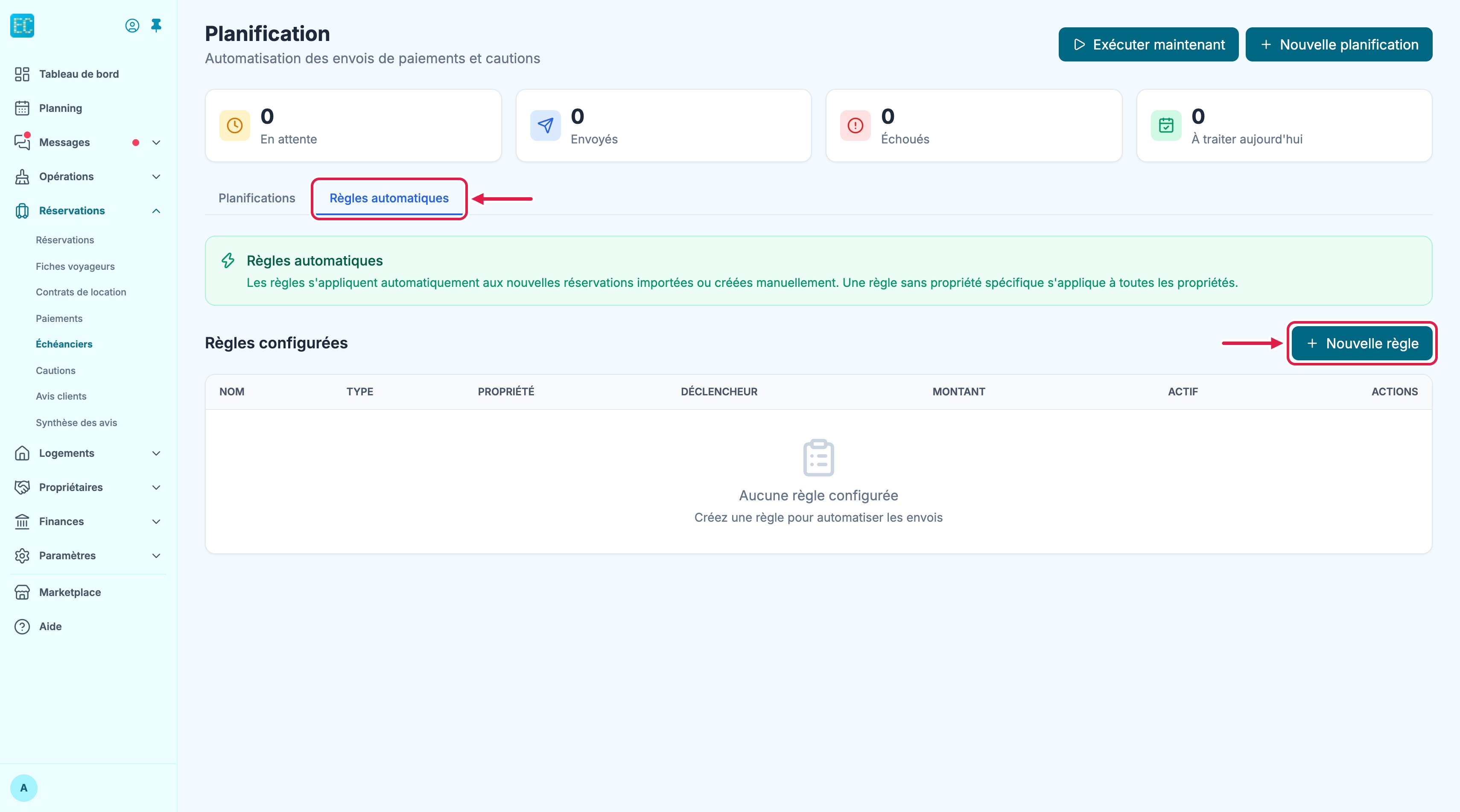Screen dimensions: 1460x812
Task: Click the Propriétaires handshake icon
Action: point(22,487)
